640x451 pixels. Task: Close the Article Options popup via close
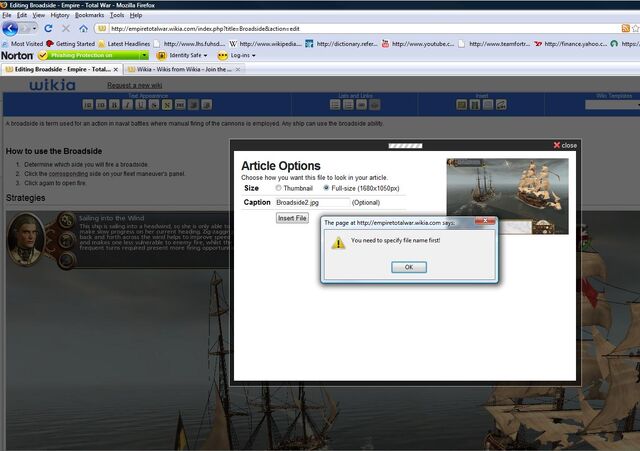[565, 145]
